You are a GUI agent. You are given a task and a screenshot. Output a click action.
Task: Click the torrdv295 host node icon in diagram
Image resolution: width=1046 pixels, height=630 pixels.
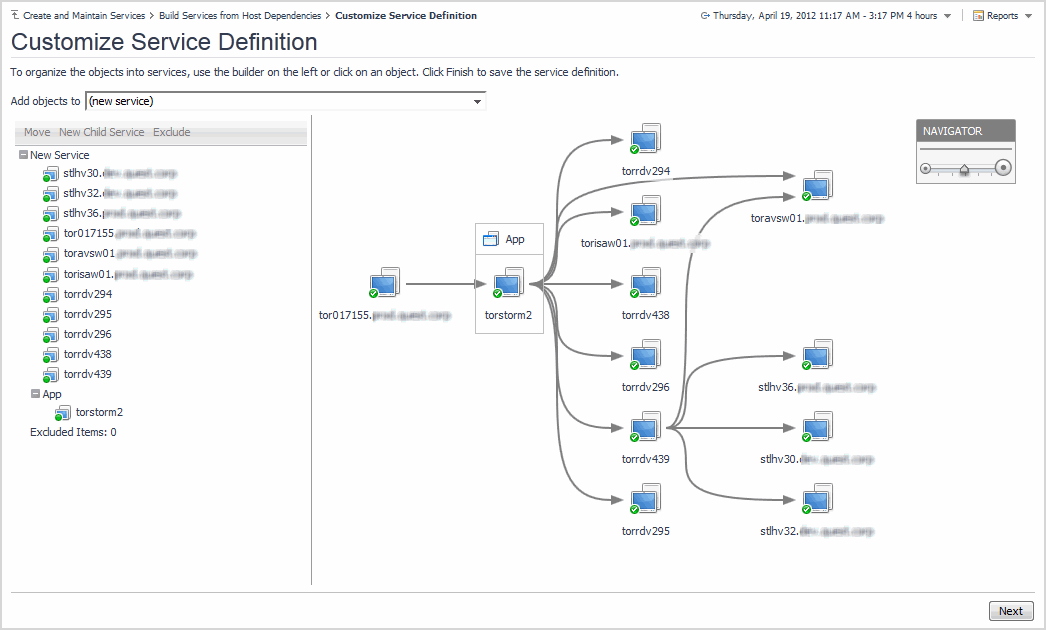[x=645, y=499]
